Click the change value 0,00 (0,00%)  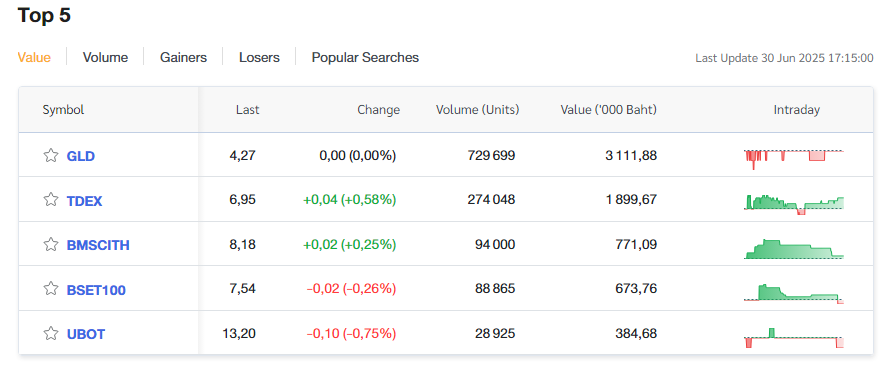pyautogui.click(x=358, y=155)
